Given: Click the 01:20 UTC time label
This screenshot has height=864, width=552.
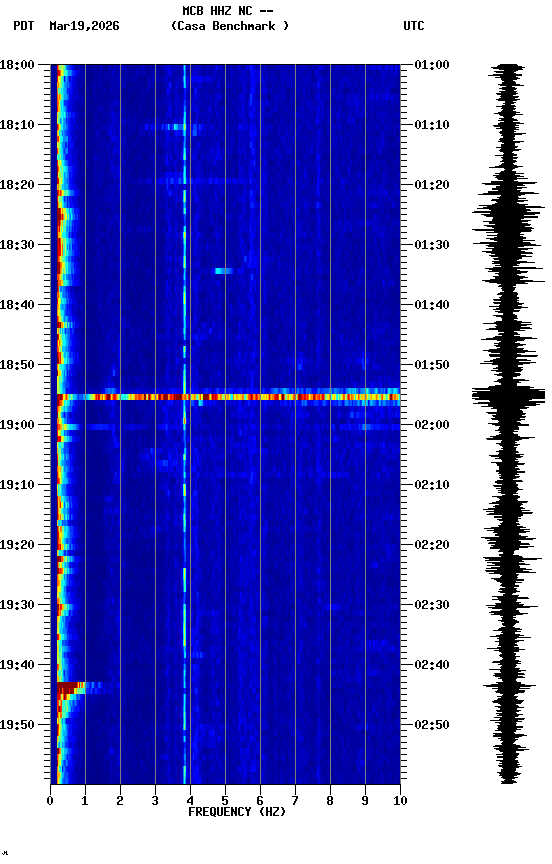Looking at the screenshot, I should [432, 185].
